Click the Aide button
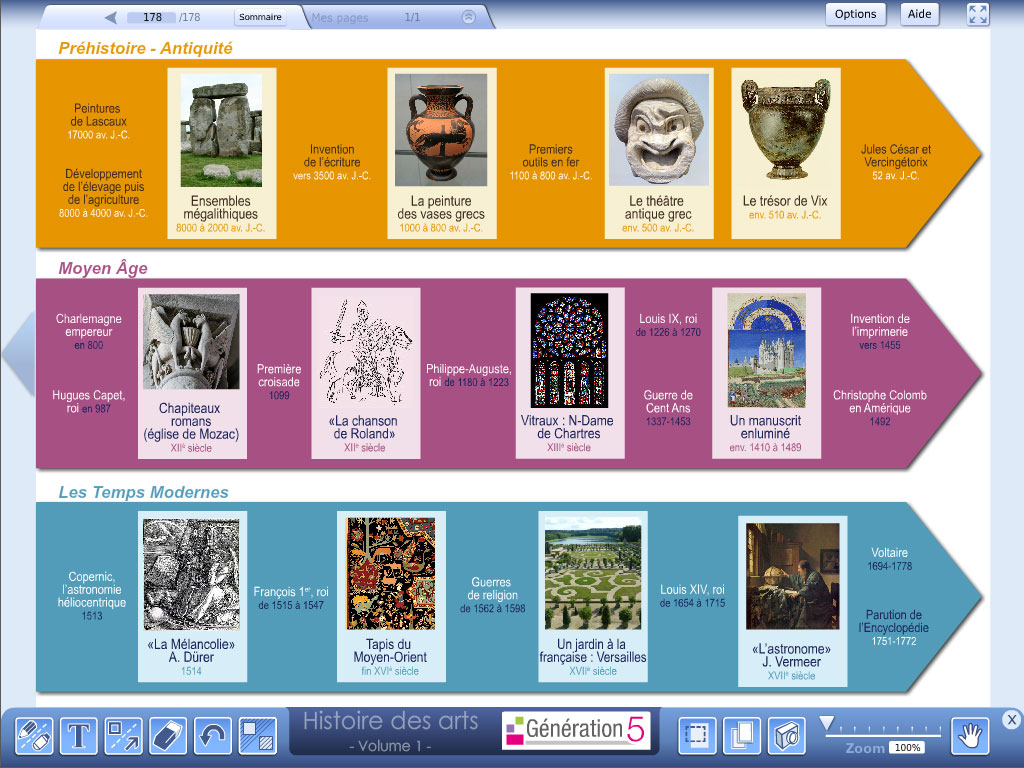The image size is (1024, 768). click(920, 14)
